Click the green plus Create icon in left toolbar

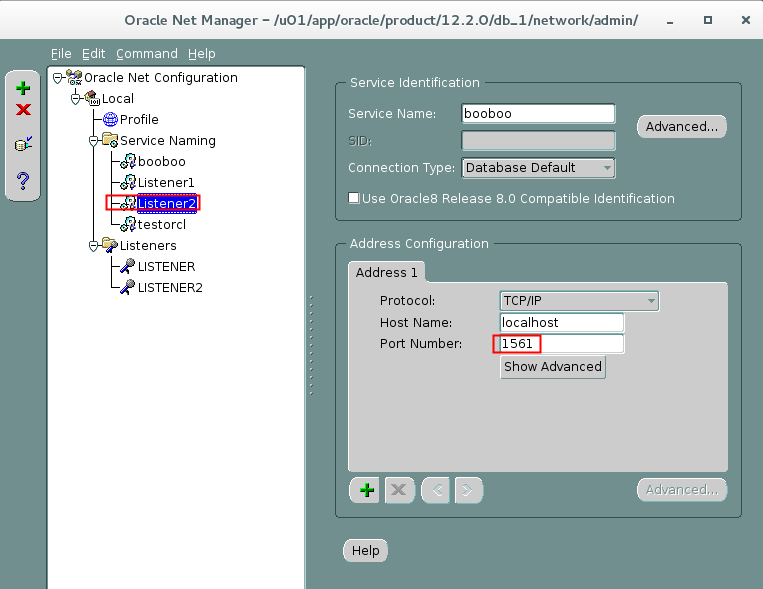pos(23,88)
